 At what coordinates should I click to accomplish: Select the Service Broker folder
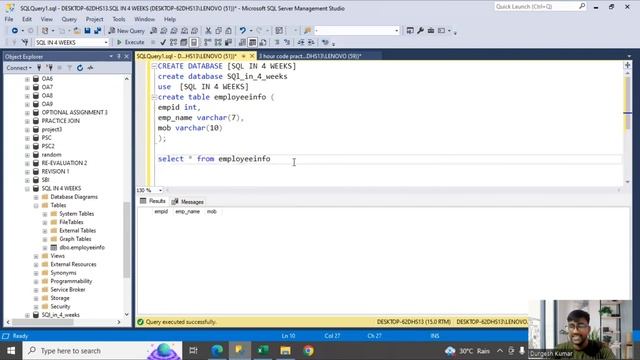coord(68,290)
